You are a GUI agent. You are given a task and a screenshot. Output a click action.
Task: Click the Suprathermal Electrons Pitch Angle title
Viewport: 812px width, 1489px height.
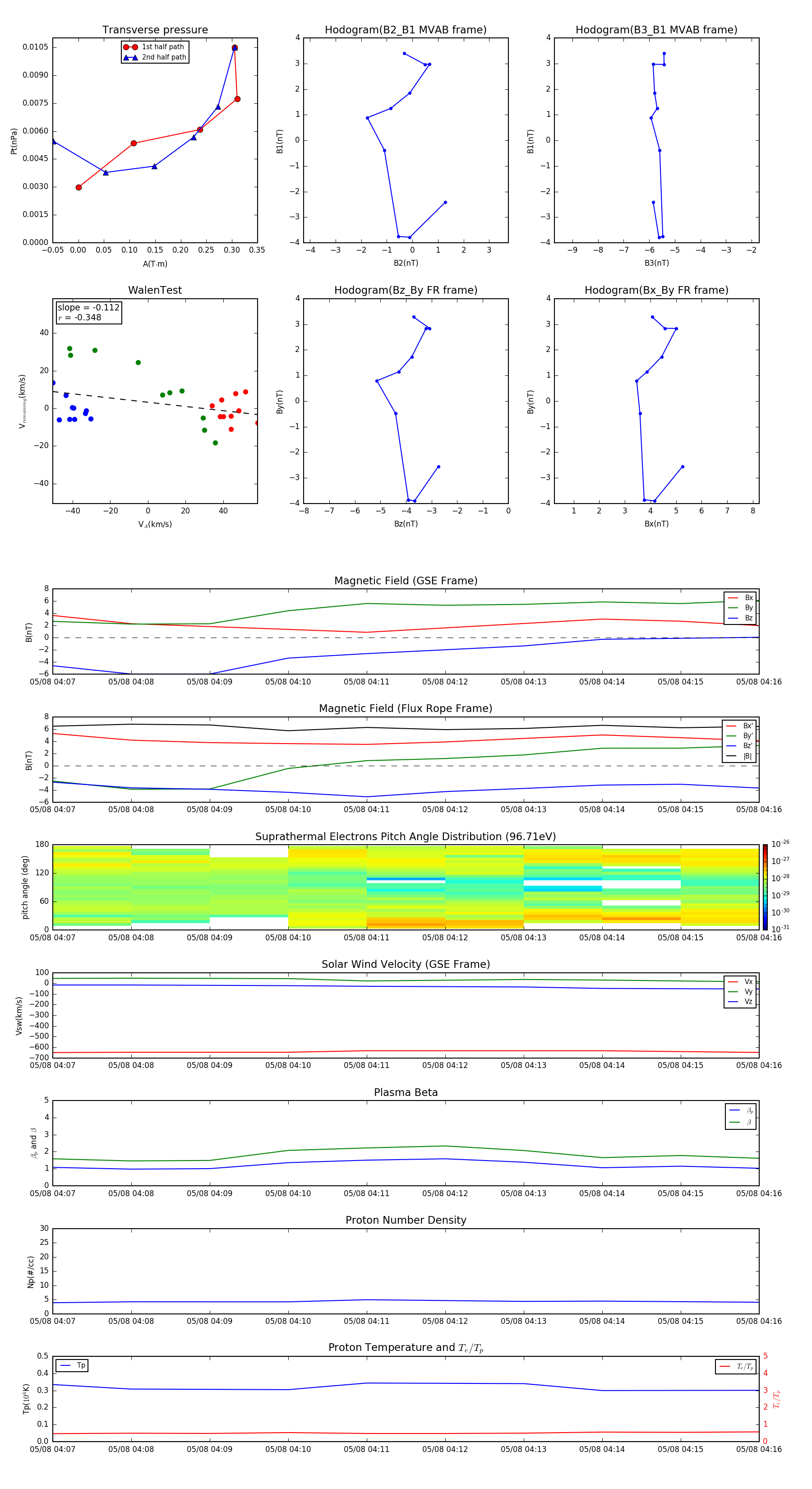click(x=406, y=837)
